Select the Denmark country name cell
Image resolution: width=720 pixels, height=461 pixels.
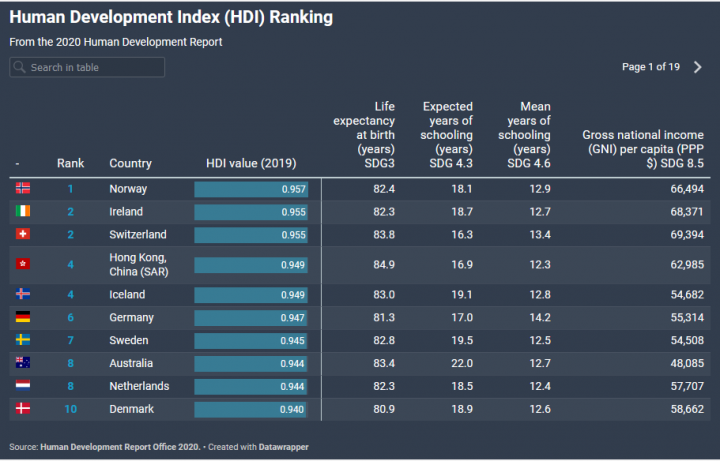pyautogui.click(x=132, y=410)
